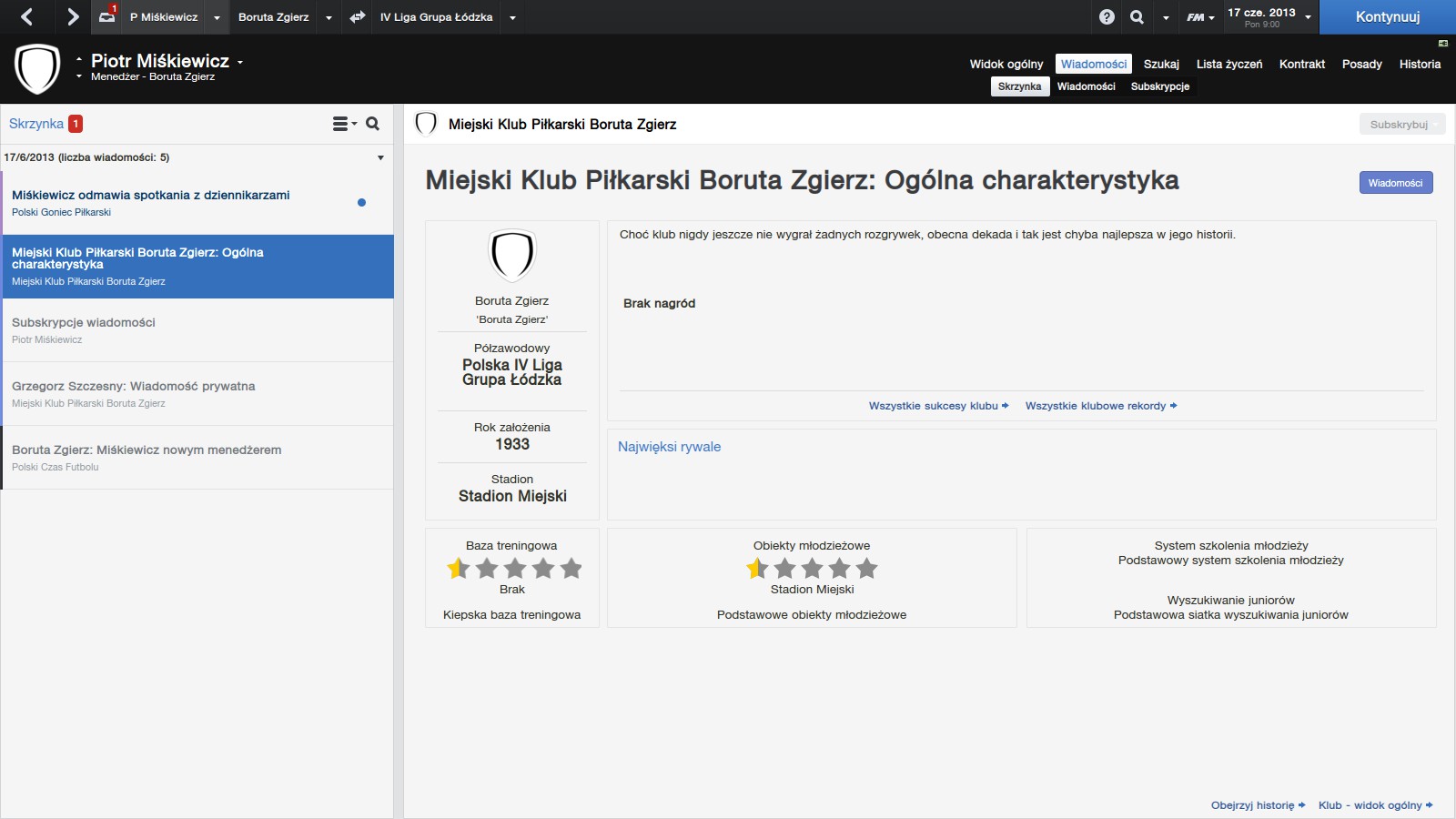Image resolution: width=1456 pixels, height=819 pixels.
Task: Go forward using the right arrow
Action: [x=73, y=16]
